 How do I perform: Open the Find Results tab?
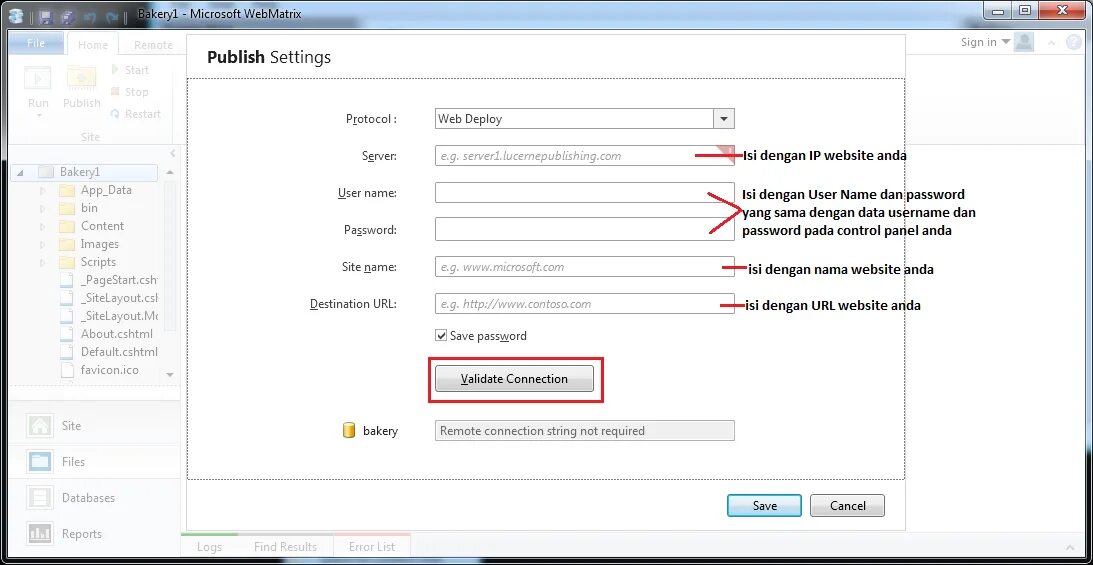(x=285, y=547)
